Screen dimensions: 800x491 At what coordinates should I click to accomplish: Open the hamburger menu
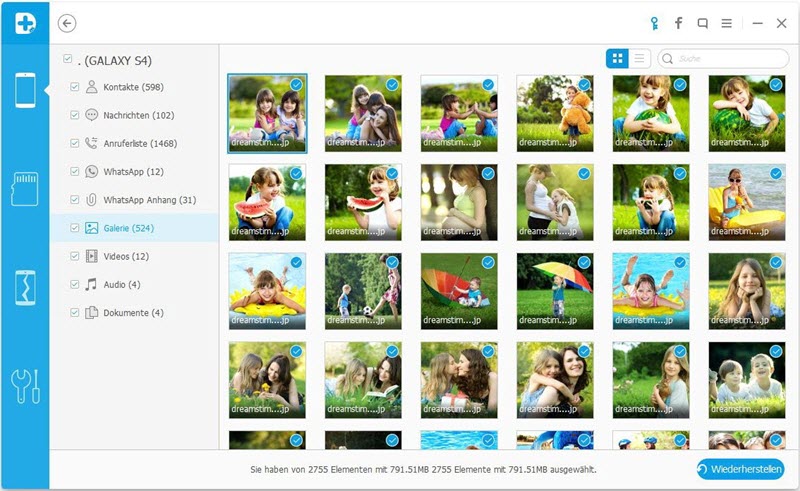[727, 23]
